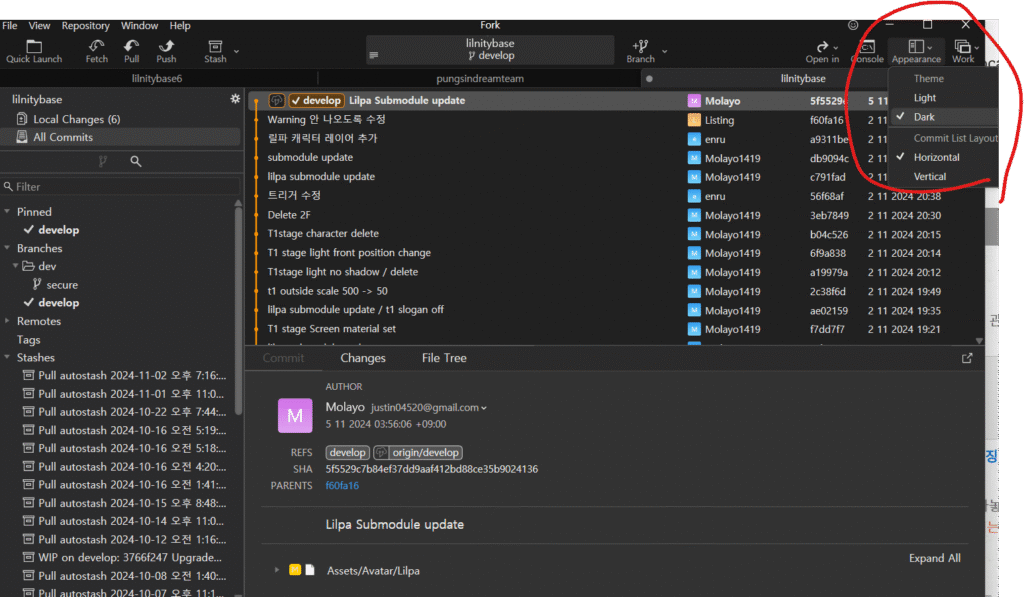This screenshot has height=597, width=1024.
Task: Select the secure branch
Action: (x=62, y=285)
